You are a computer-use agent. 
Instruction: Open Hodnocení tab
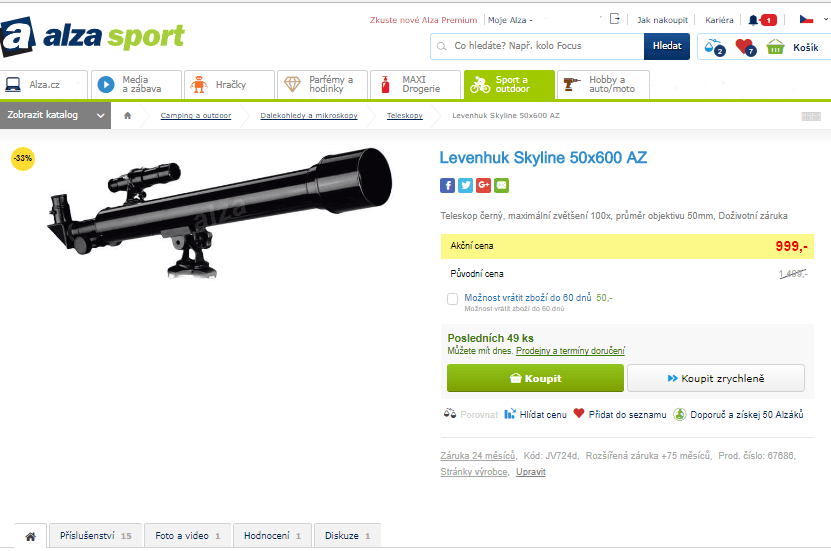click(x=272, y=536)
